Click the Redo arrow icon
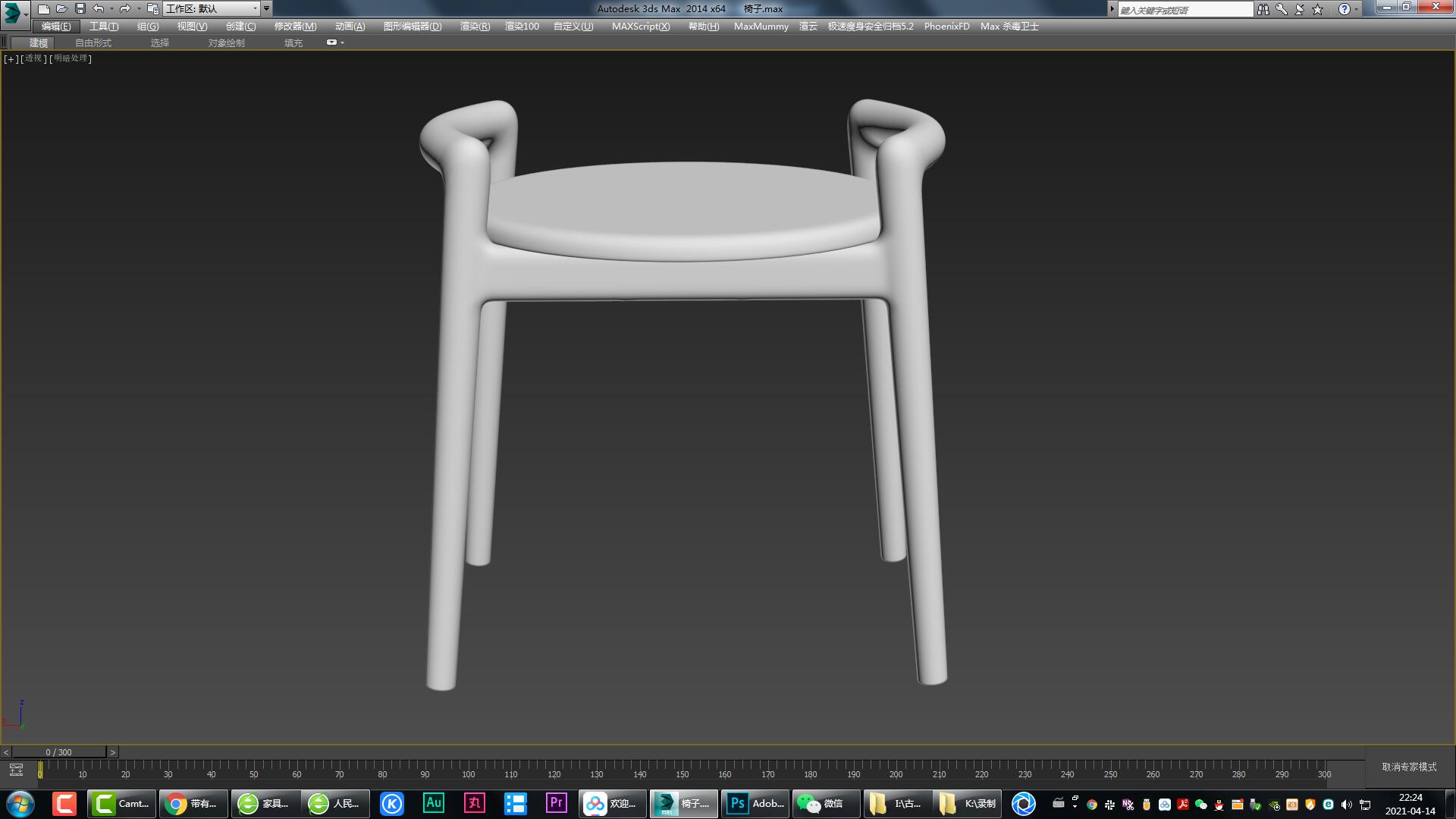This screenshot has height=819, width=1456. 125,8
